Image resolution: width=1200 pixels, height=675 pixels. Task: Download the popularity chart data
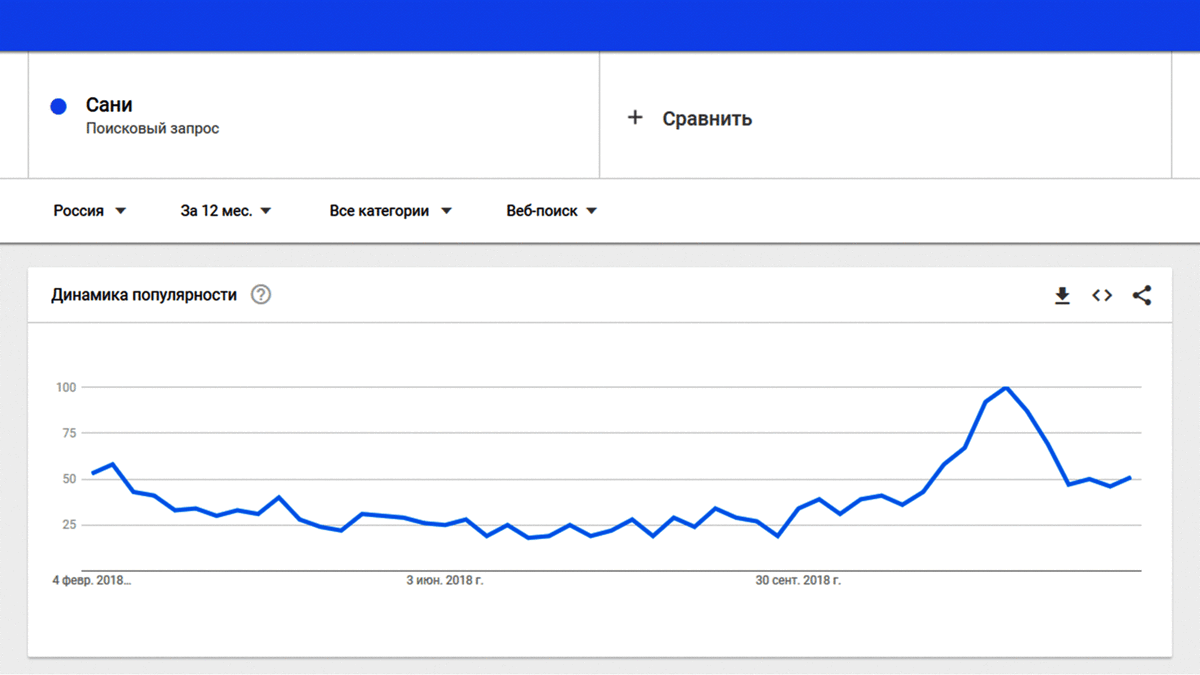pos(1062,295)
